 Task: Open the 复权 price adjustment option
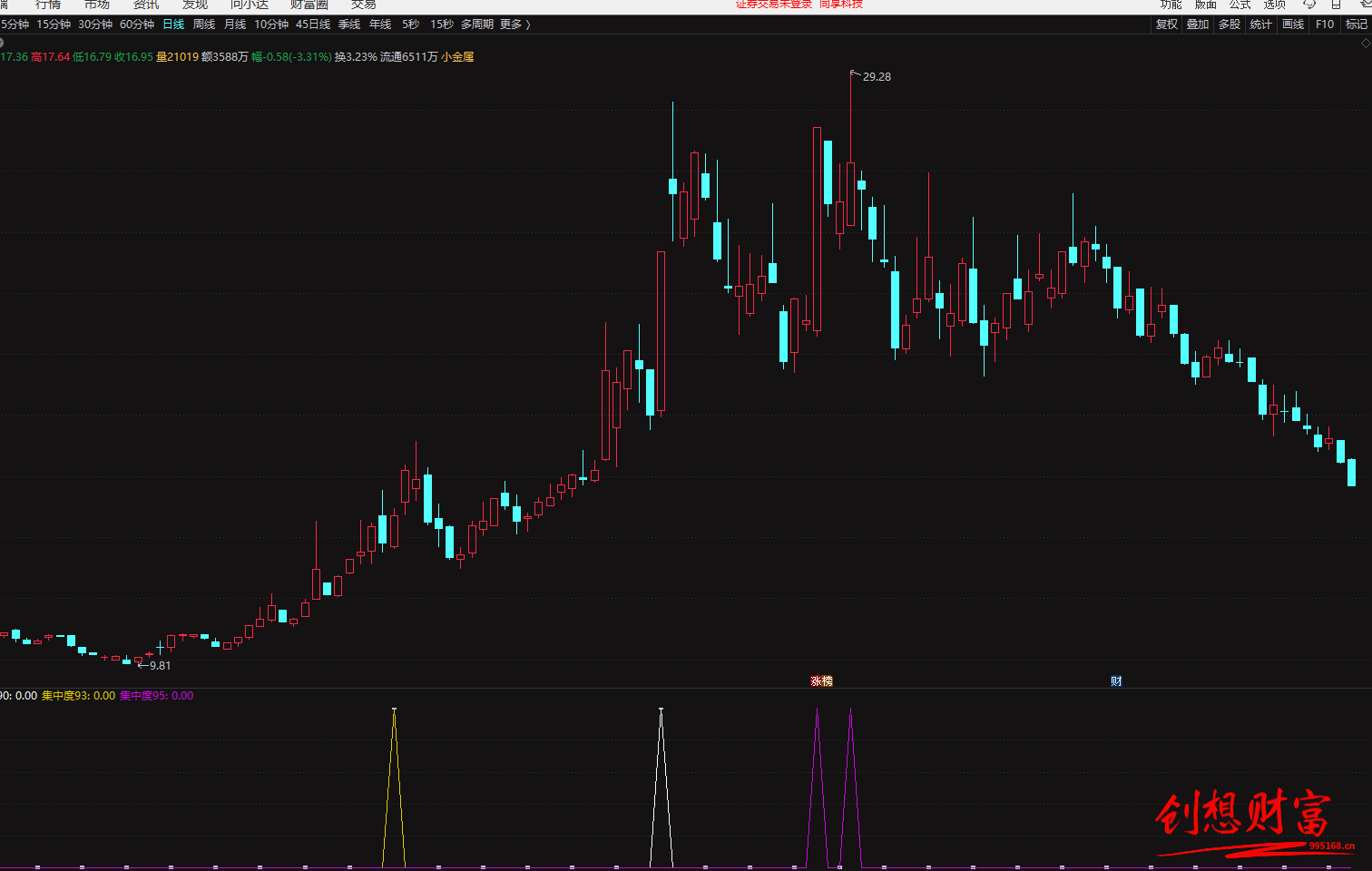1167,24
